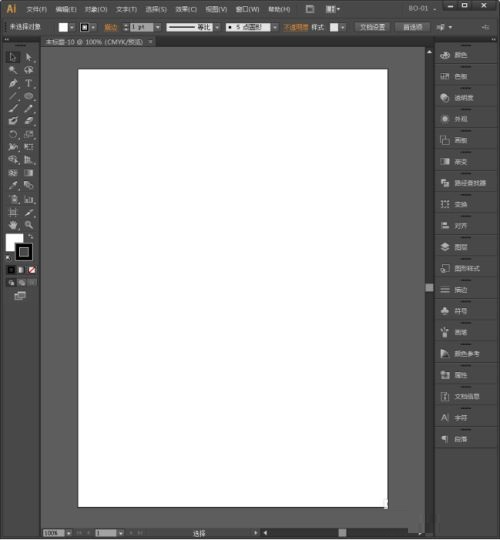Pick the Eyedropper tool

pyautogui.click(x=13, y=186)
